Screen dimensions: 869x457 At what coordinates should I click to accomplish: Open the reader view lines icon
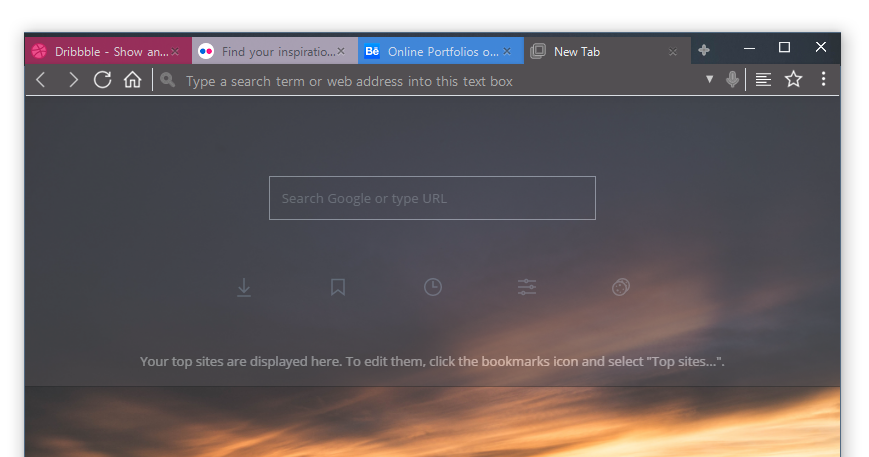tap(763, 80)
